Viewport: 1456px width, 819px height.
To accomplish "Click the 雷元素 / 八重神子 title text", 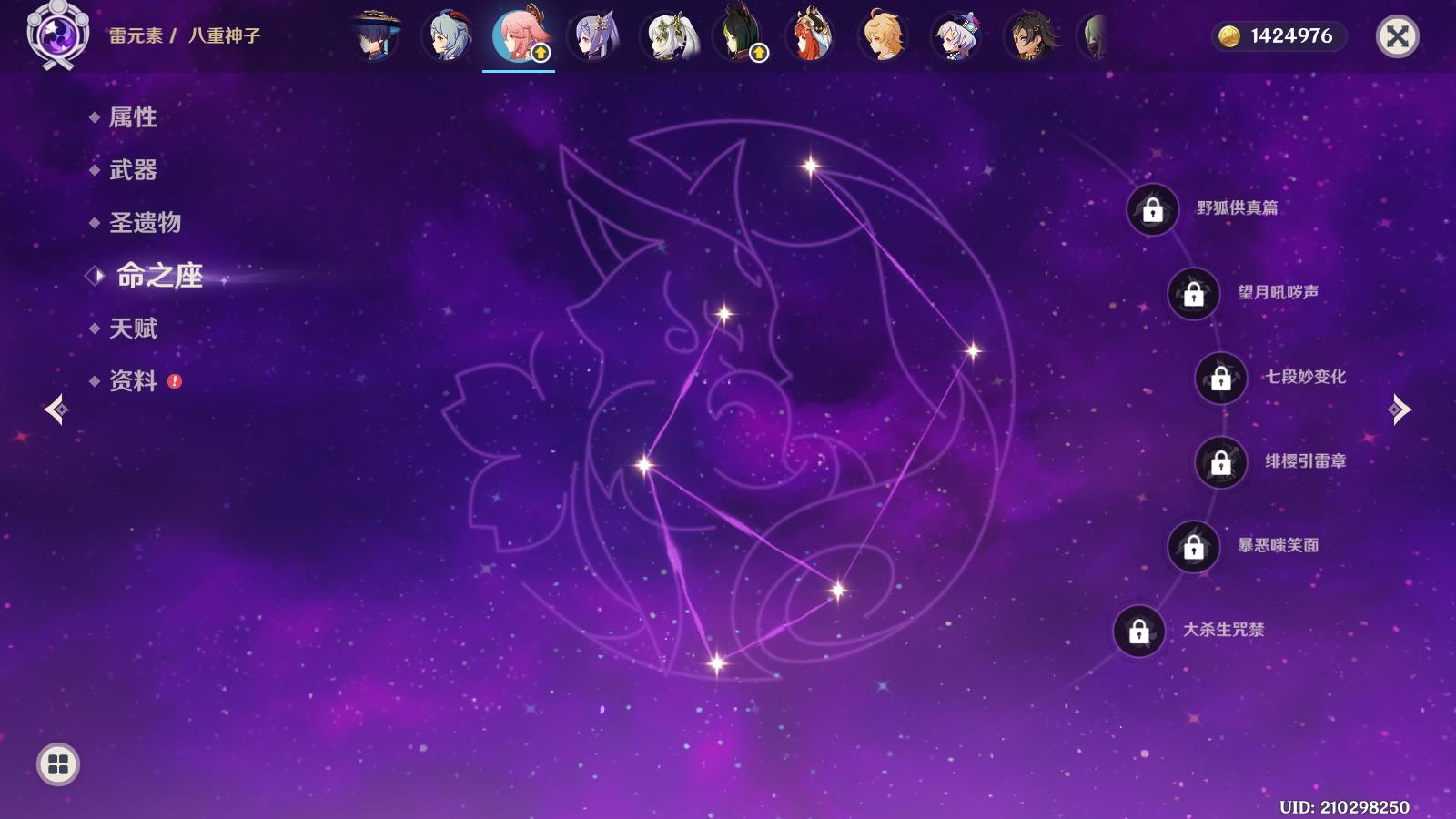I will tap(185, 35).
